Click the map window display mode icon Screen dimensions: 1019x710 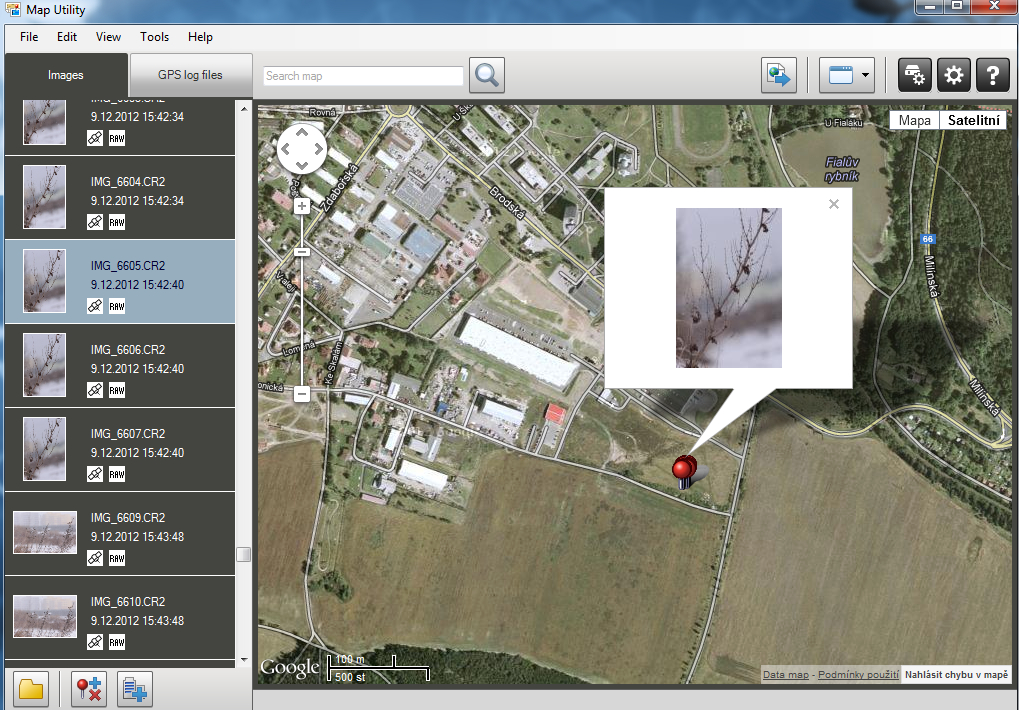[x=840, y=75]
